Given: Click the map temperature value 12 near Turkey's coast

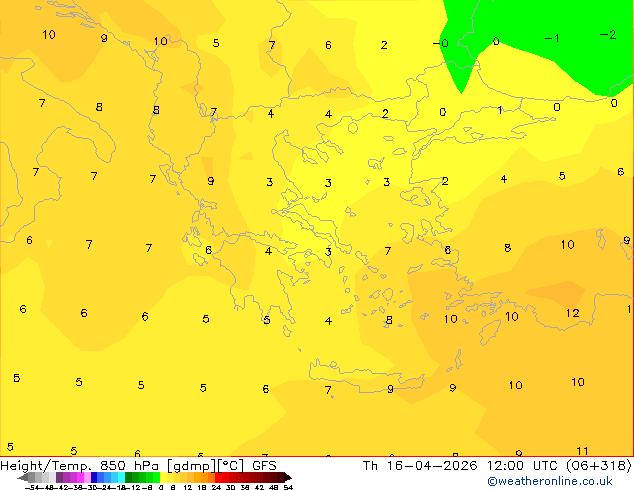Looking at the screenshot, I should [x=573, y=313].
